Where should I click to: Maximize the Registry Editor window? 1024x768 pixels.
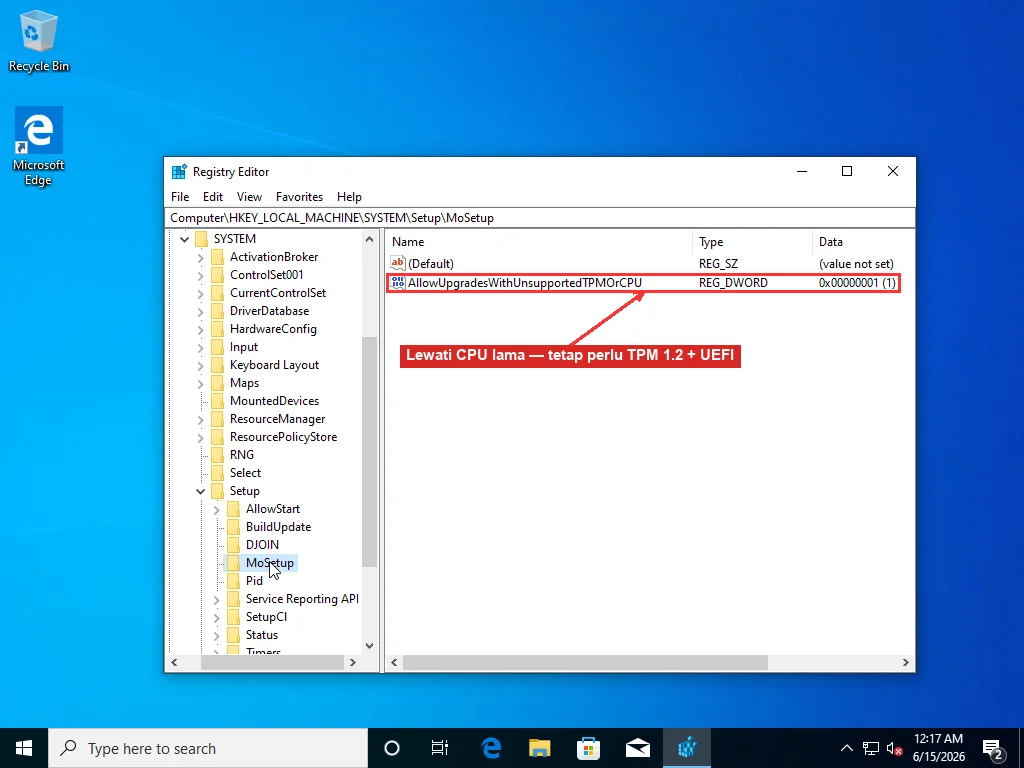click(847, 171)
